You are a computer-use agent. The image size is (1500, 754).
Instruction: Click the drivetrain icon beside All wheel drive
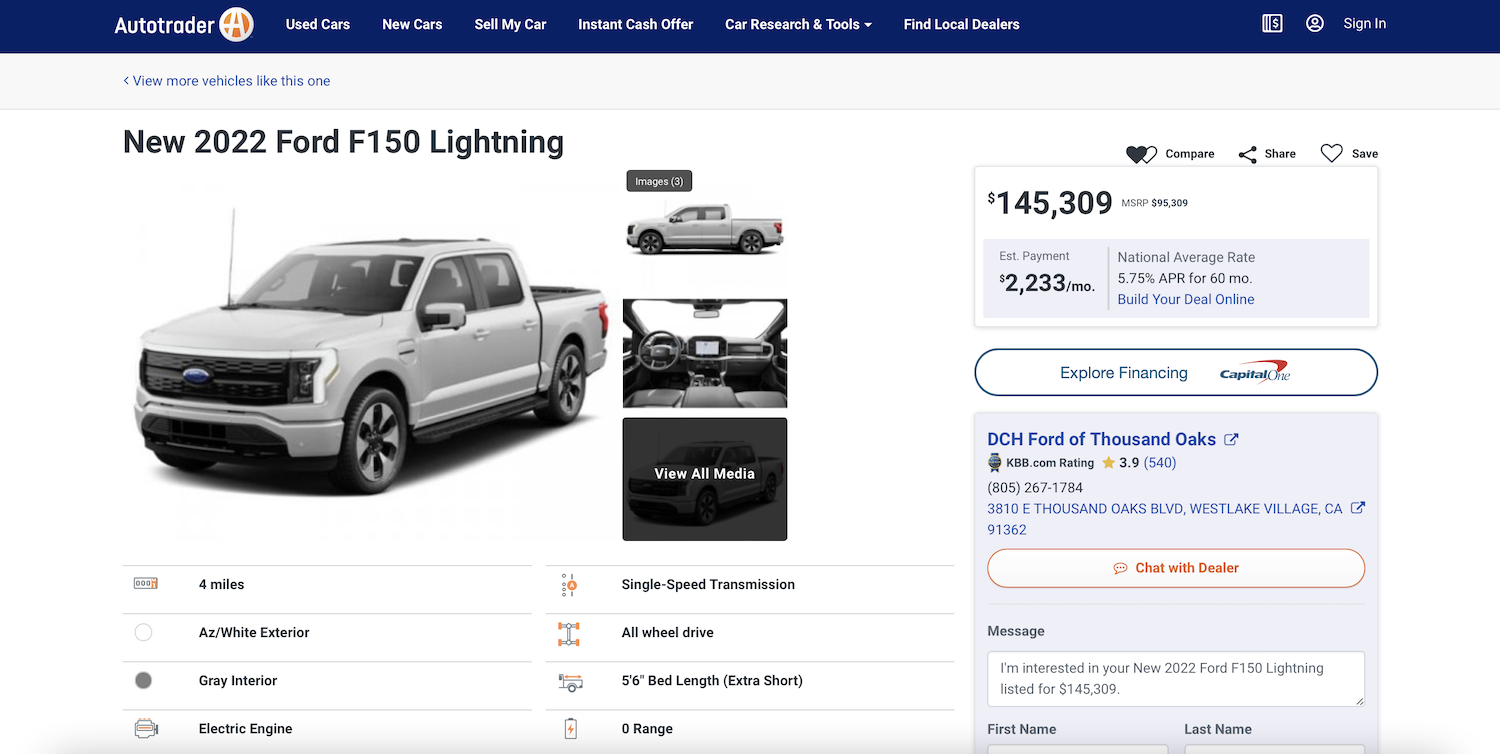569,633
